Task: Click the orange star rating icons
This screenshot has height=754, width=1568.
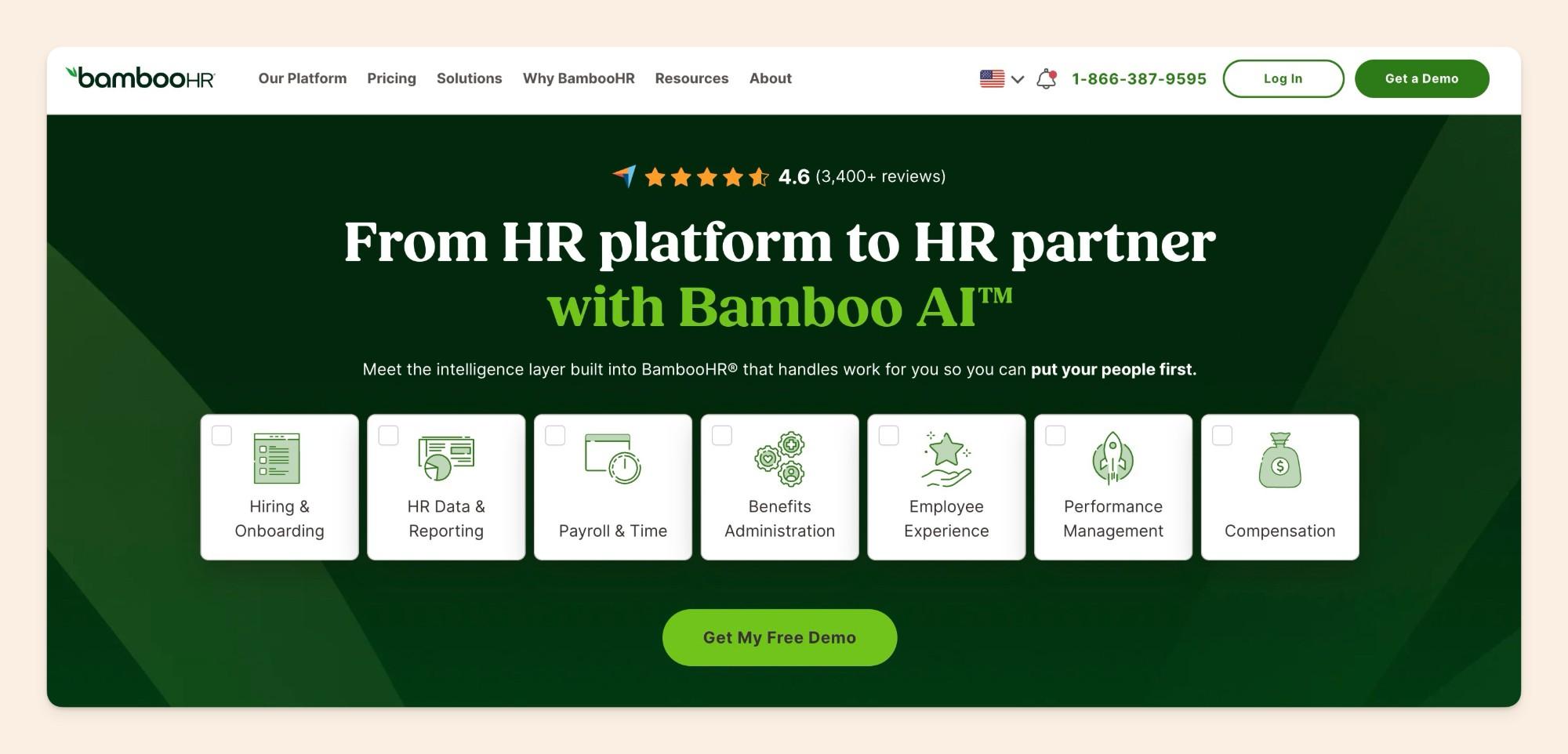Action: (706, 177)
